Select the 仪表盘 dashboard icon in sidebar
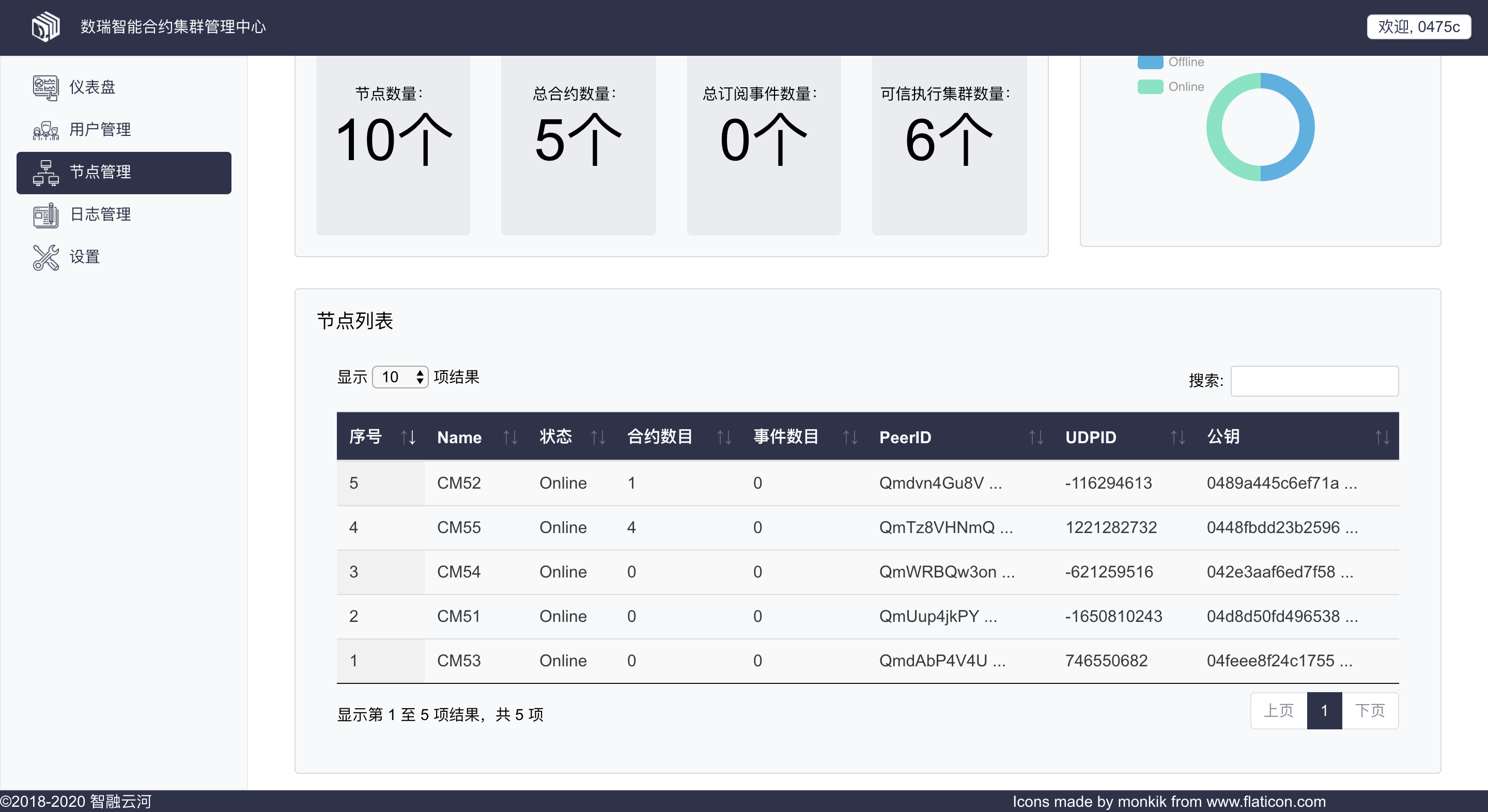Image resolution: width=1488 pixels, height=812 pixels. pyautogui.click(x=45, y=87)
